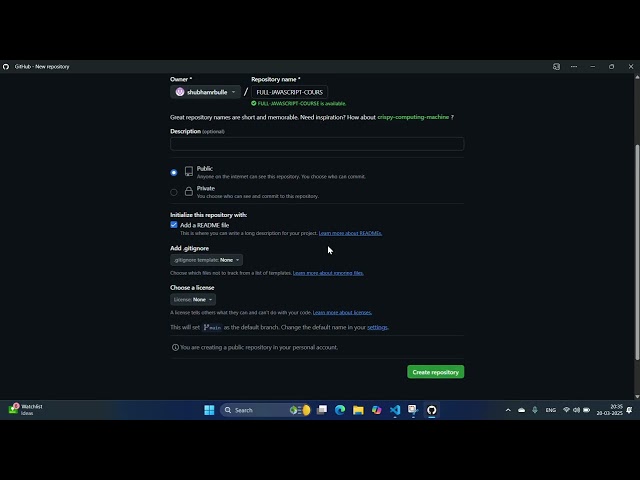Click the battery tray icon
640x480 pixels.
click(587, 410)
